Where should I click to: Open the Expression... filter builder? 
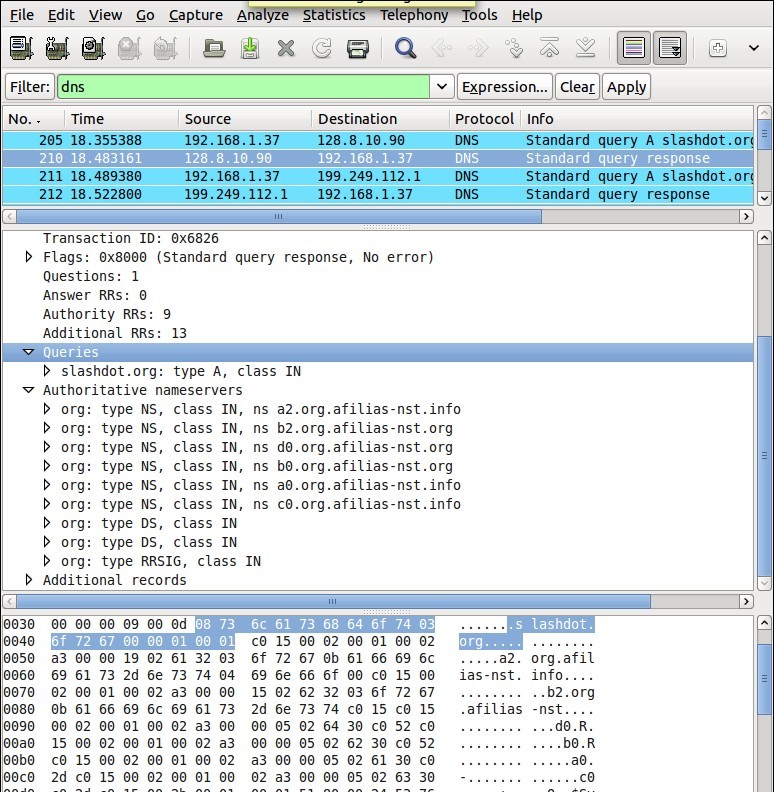point(505,86)
